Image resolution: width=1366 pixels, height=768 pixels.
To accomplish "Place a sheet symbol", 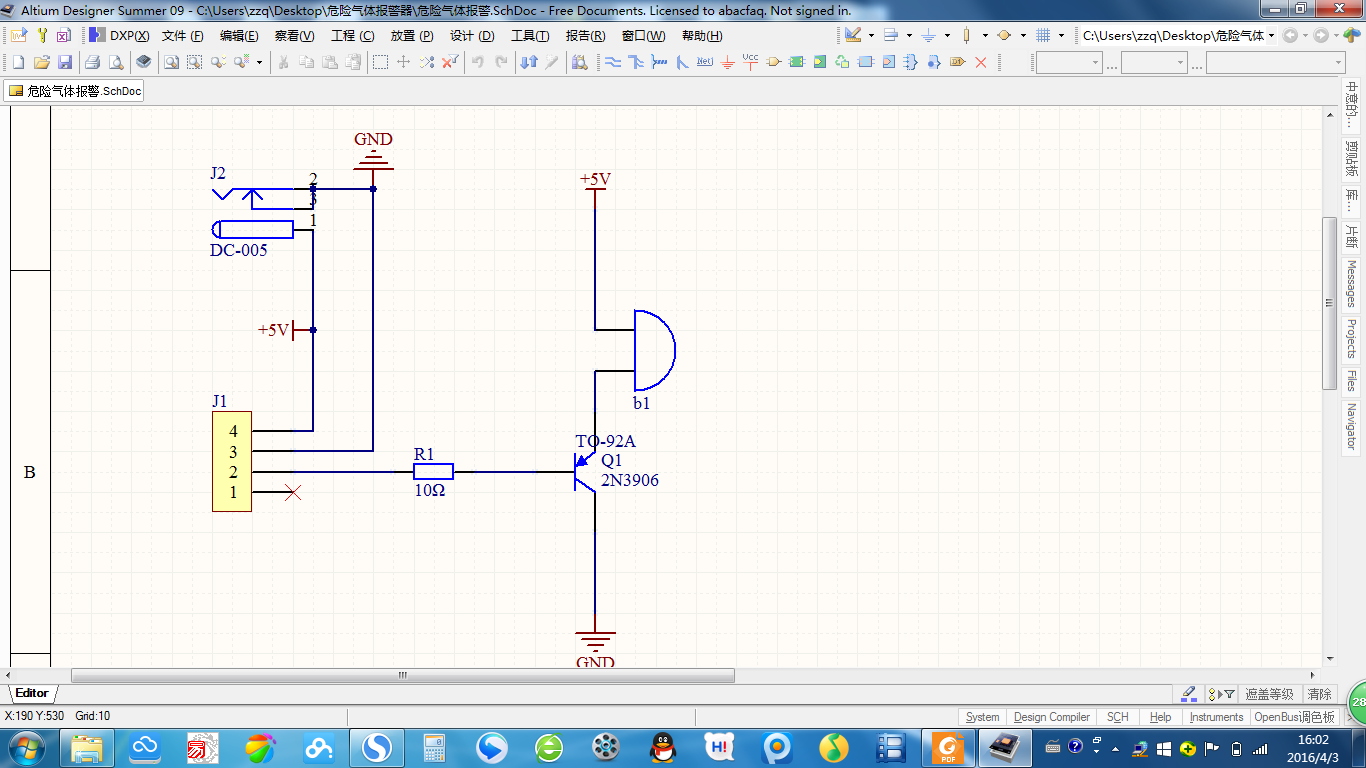I will 796,62.
